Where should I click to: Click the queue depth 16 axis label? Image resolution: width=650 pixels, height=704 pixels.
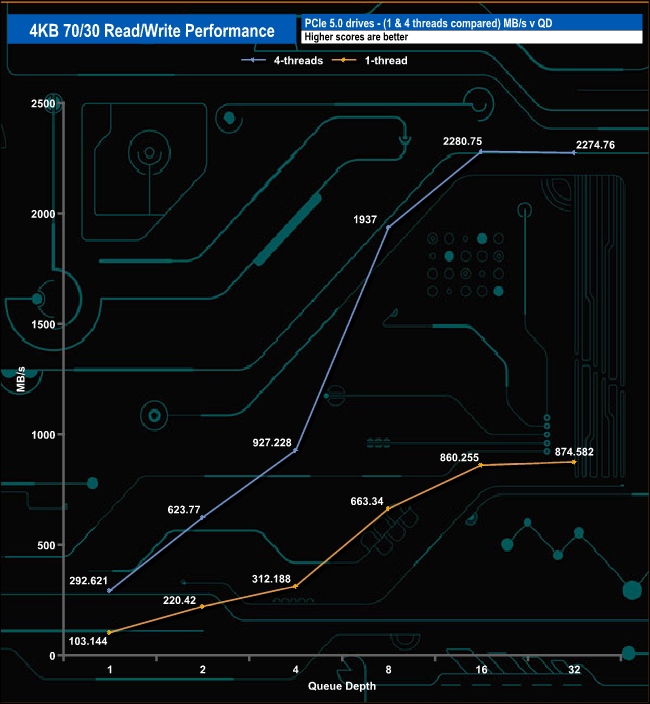[x=481, y=670]
